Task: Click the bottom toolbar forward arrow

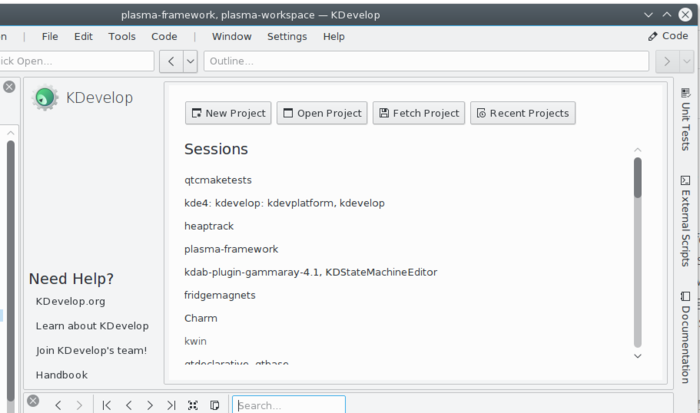Action: pyautogui.click(x=79, y=405)
